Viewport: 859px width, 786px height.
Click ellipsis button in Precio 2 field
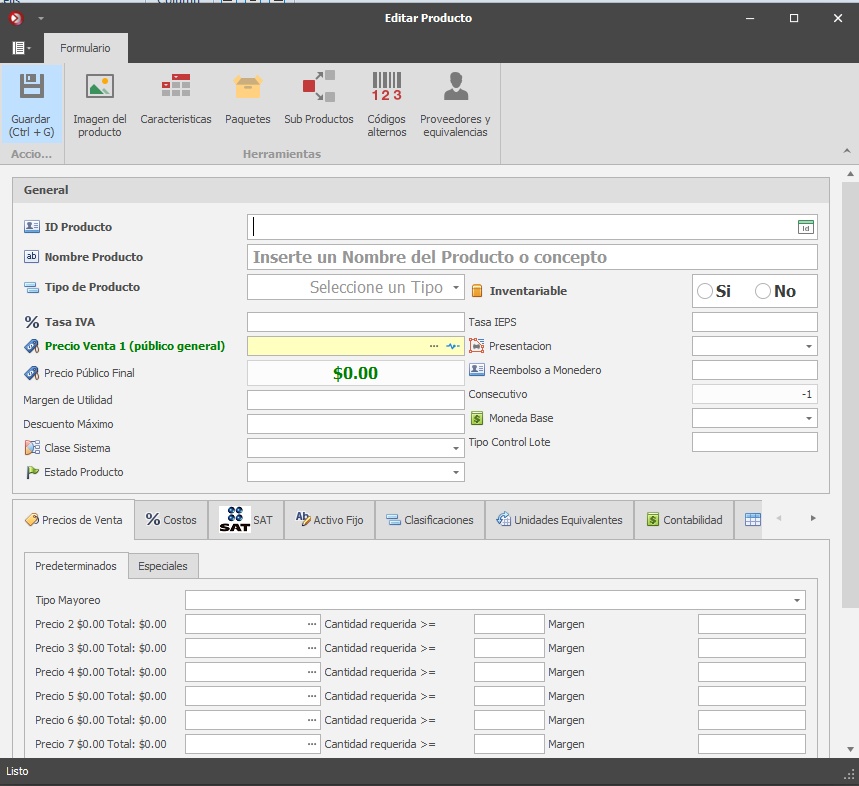click(x=312, y=624)
